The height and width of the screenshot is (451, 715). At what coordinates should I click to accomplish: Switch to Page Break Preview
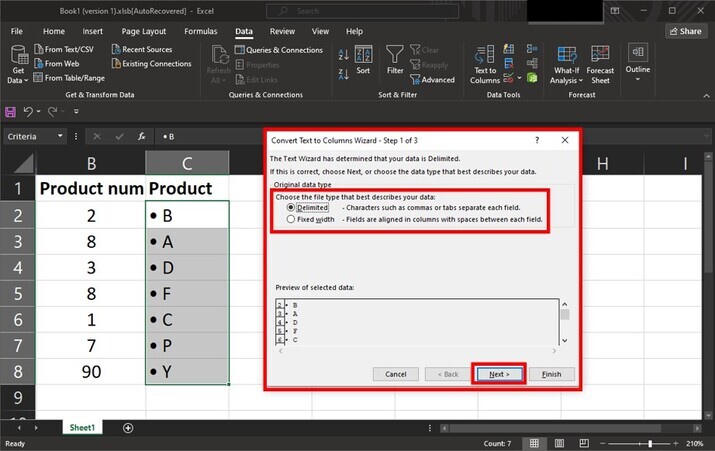pyautogui.click(x=584, y=443)
